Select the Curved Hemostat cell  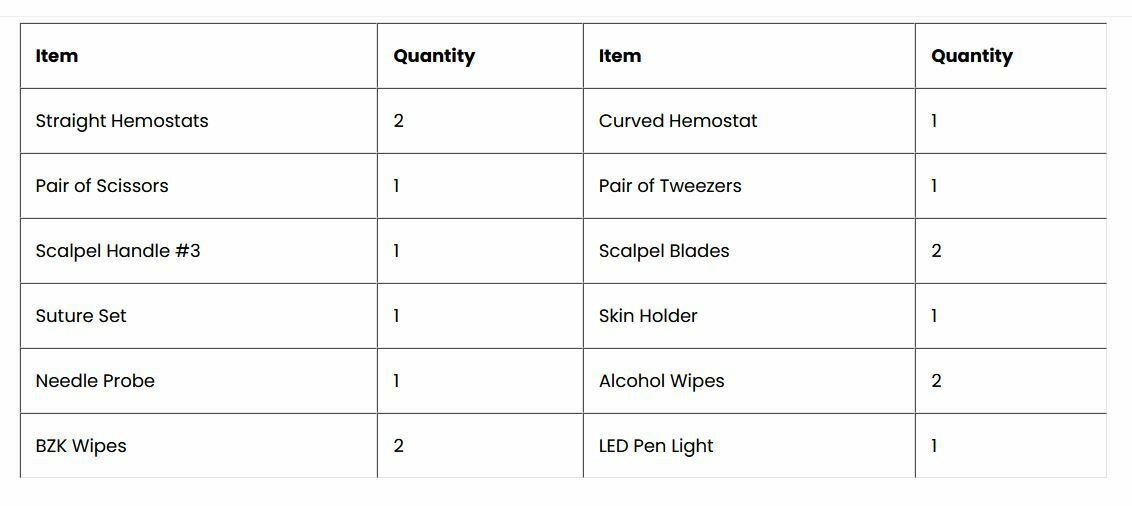click(749, 121)
